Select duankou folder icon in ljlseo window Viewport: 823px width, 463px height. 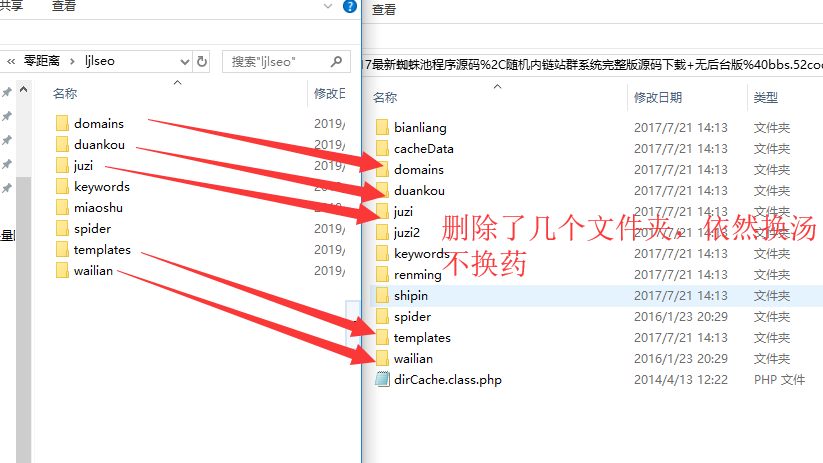pyautogui.click(x=62, y=144)
